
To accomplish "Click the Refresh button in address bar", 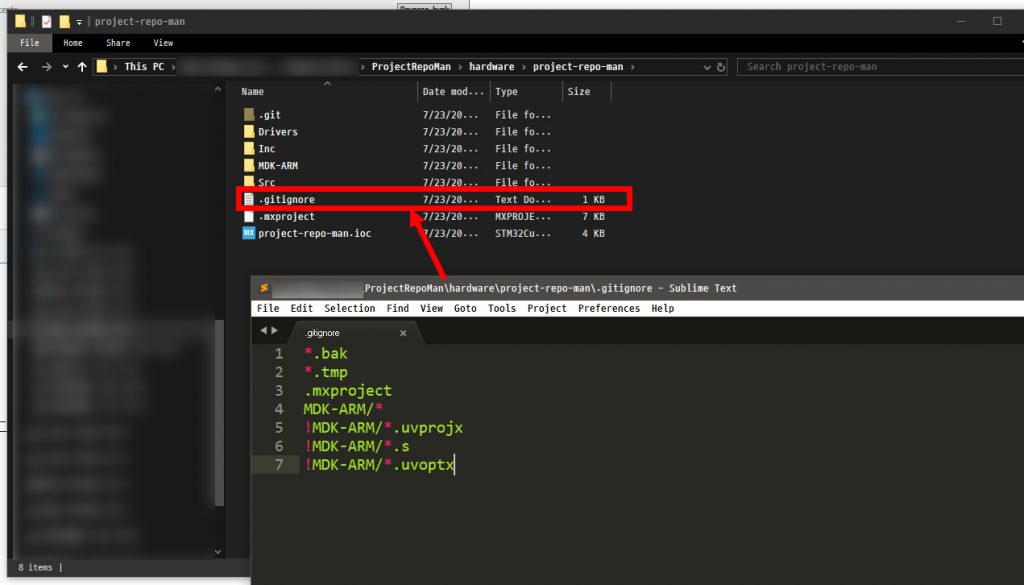I will pos(722,67).
